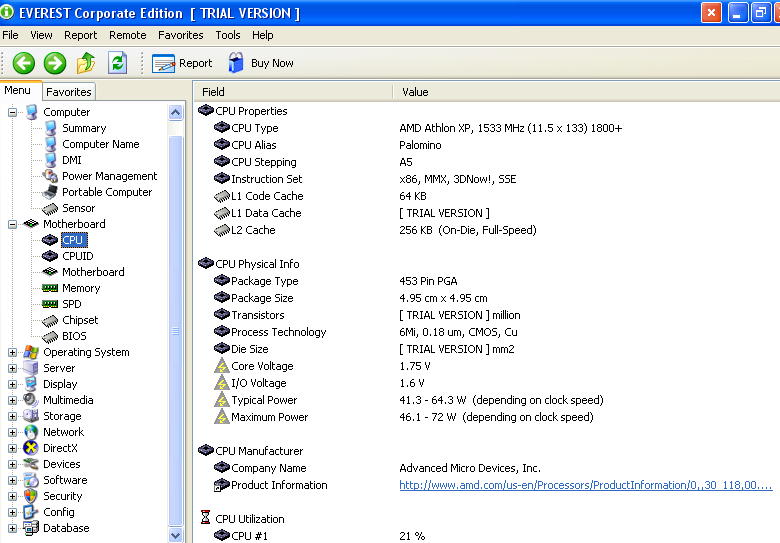The height and width of the screenshot is (543, 780).
Task: Click the DirectX icon in tree
Action: pos(31,448)
